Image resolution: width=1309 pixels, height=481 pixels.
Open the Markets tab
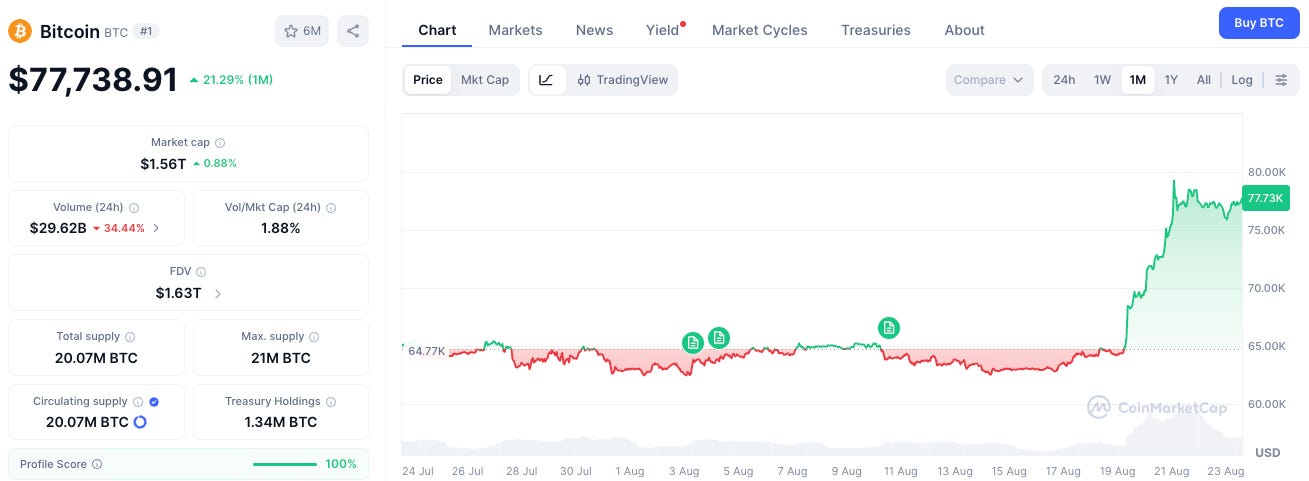[515, 30]
